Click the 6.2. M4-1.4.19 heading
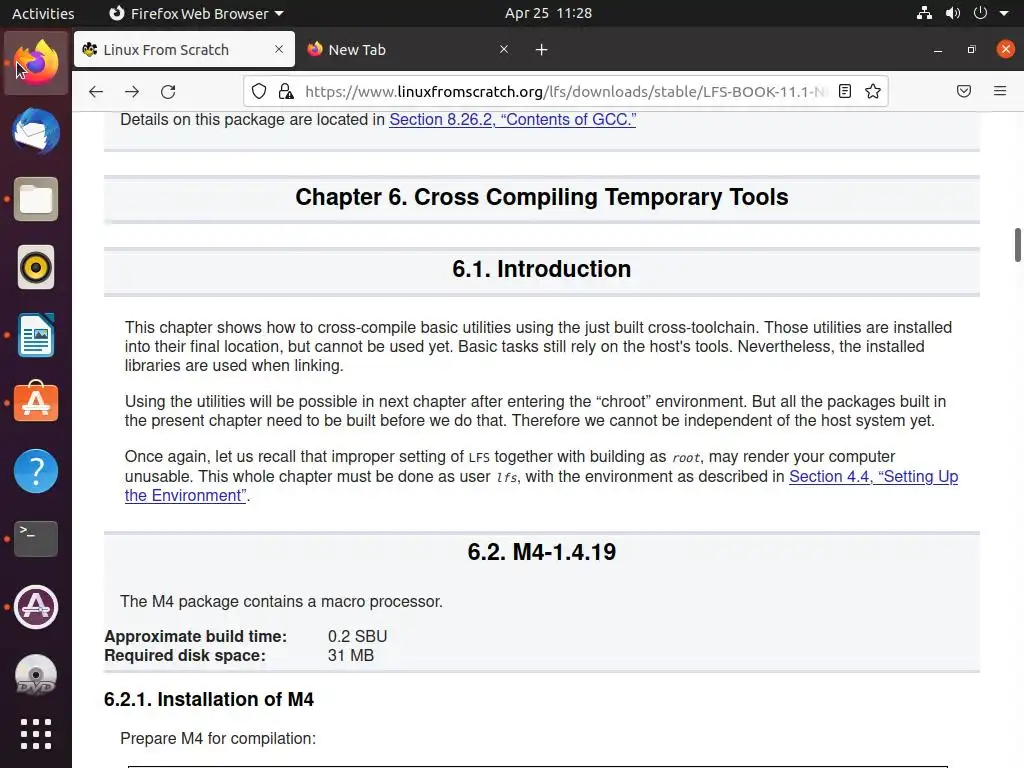1024x768 pixels. point(541,552)
